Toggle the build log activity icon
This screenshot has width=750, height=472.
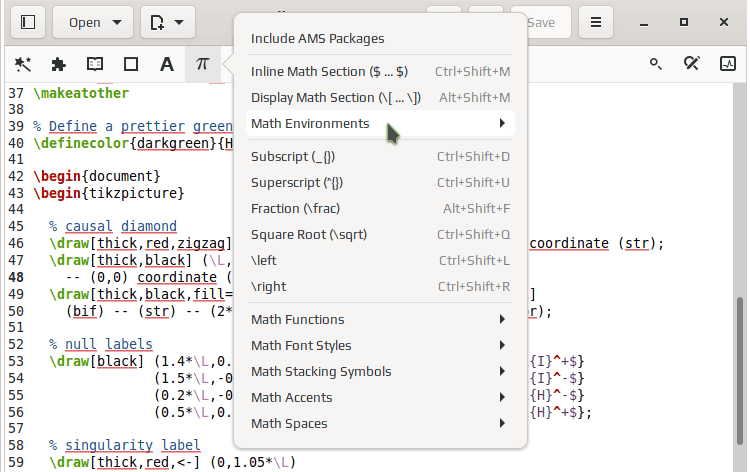728,64
